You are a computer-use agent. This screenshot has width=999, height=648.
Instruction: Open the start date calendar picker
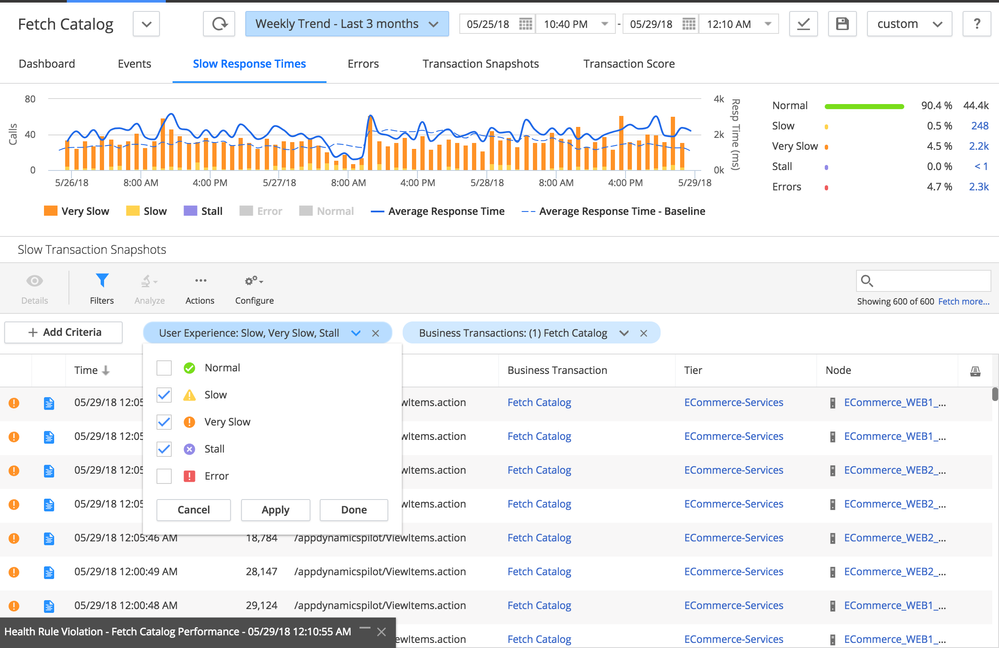[x=526, y=24]
